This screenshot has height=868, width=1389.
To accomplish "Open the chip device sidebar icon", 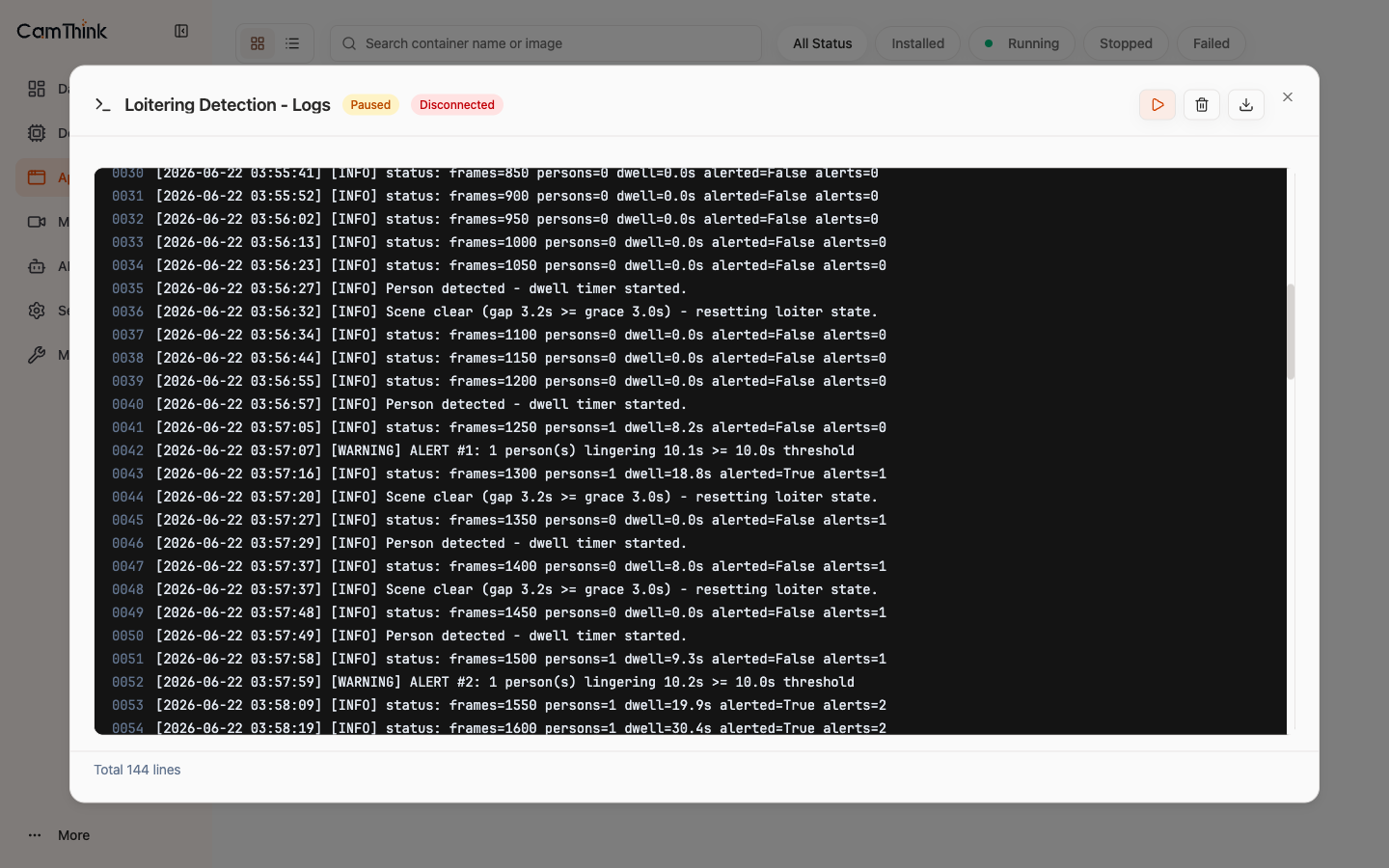I will pos(37,133).
